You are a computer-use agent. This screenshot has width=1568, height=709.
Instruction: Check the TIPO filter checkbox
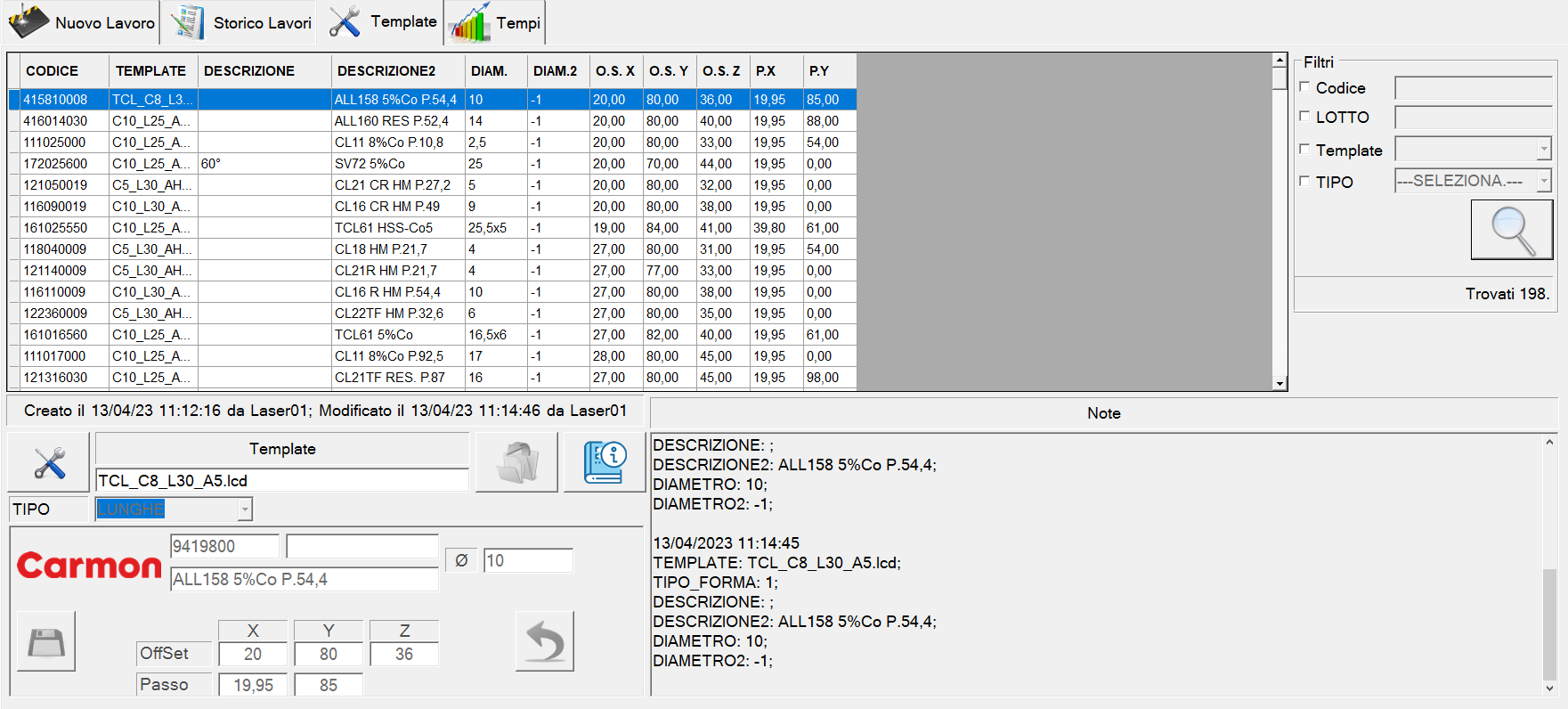tap(1305, 182)
